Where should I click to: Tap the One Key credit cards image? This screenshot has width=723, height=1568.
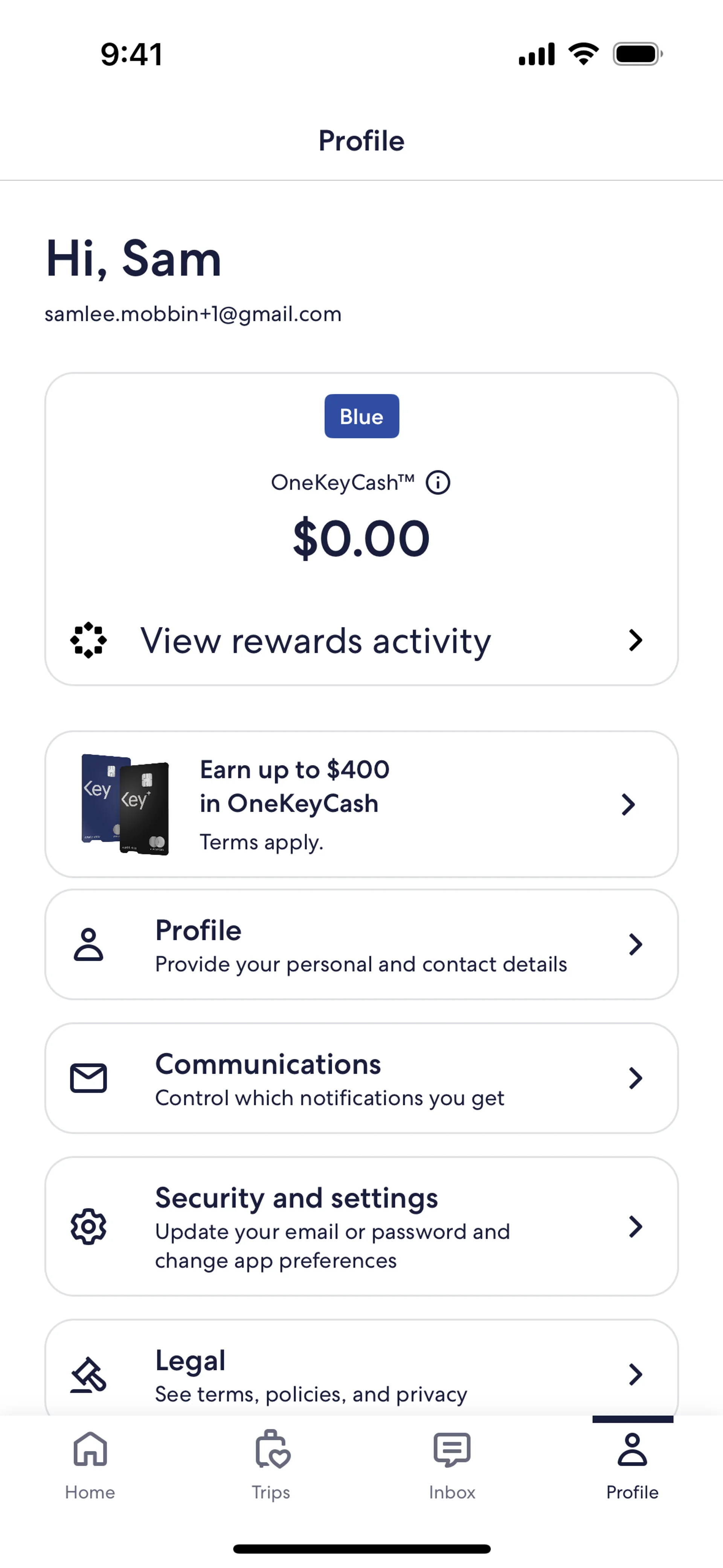(x=125, y=804)
